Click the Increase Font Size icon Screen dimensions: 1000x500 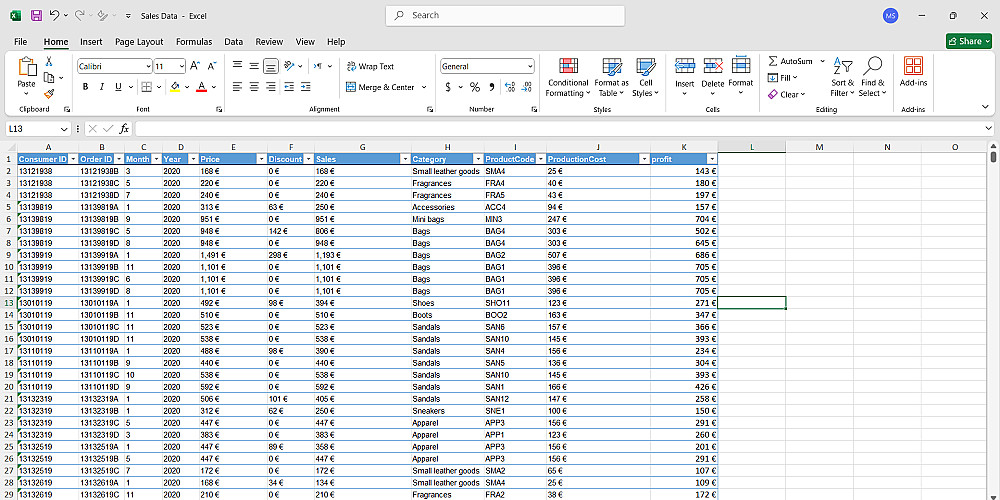click(x=196, y=66)
